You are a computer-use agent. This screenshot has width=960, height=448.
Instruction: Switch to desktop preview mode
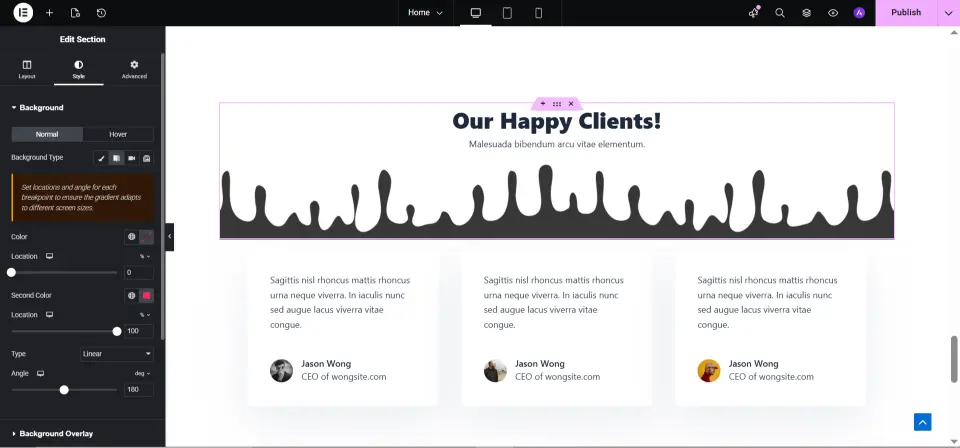[x=476, y=13]
